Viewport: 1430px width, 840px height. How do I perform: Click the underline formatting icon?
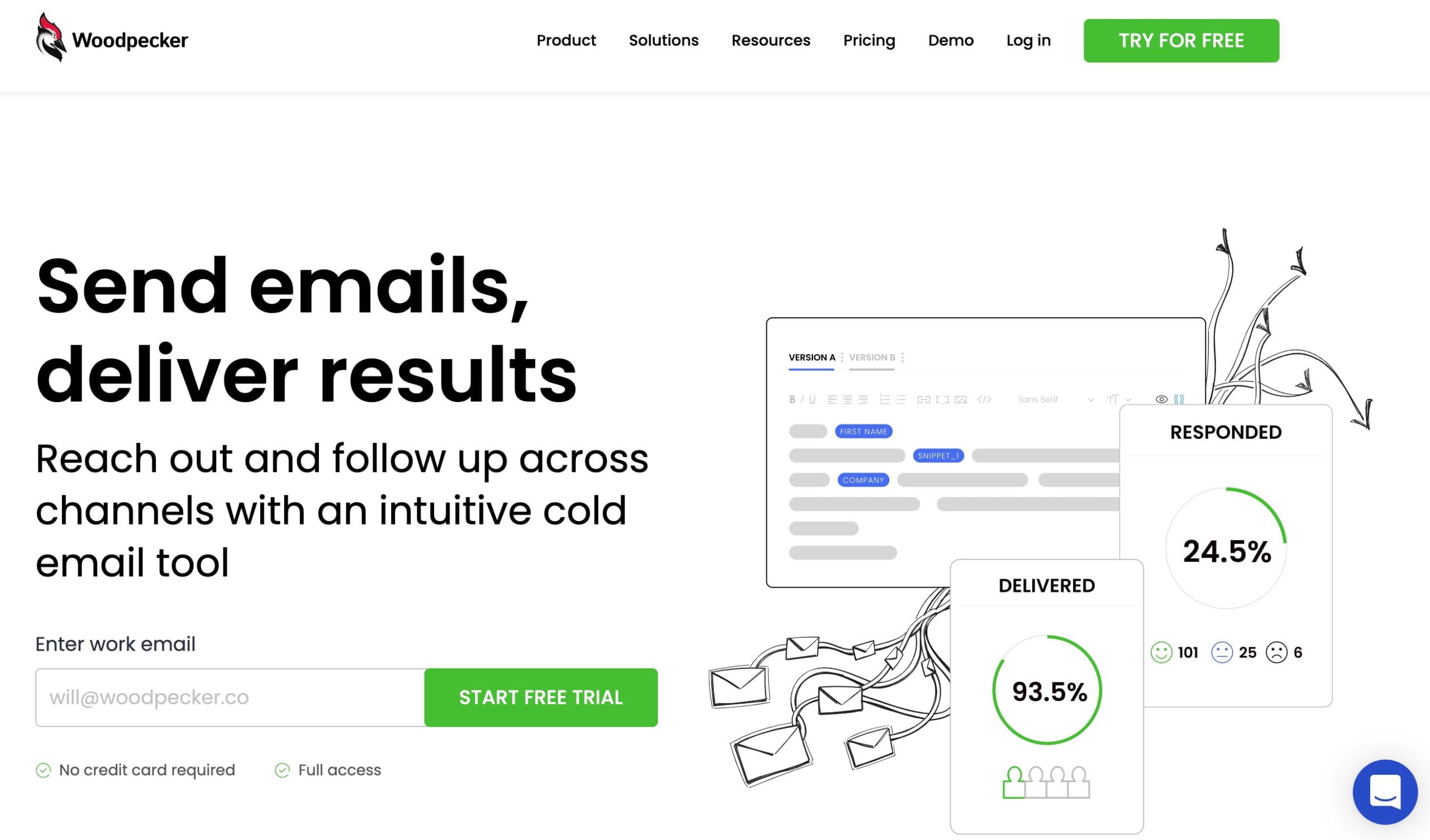pyautogui.click(x=815, y=401)
